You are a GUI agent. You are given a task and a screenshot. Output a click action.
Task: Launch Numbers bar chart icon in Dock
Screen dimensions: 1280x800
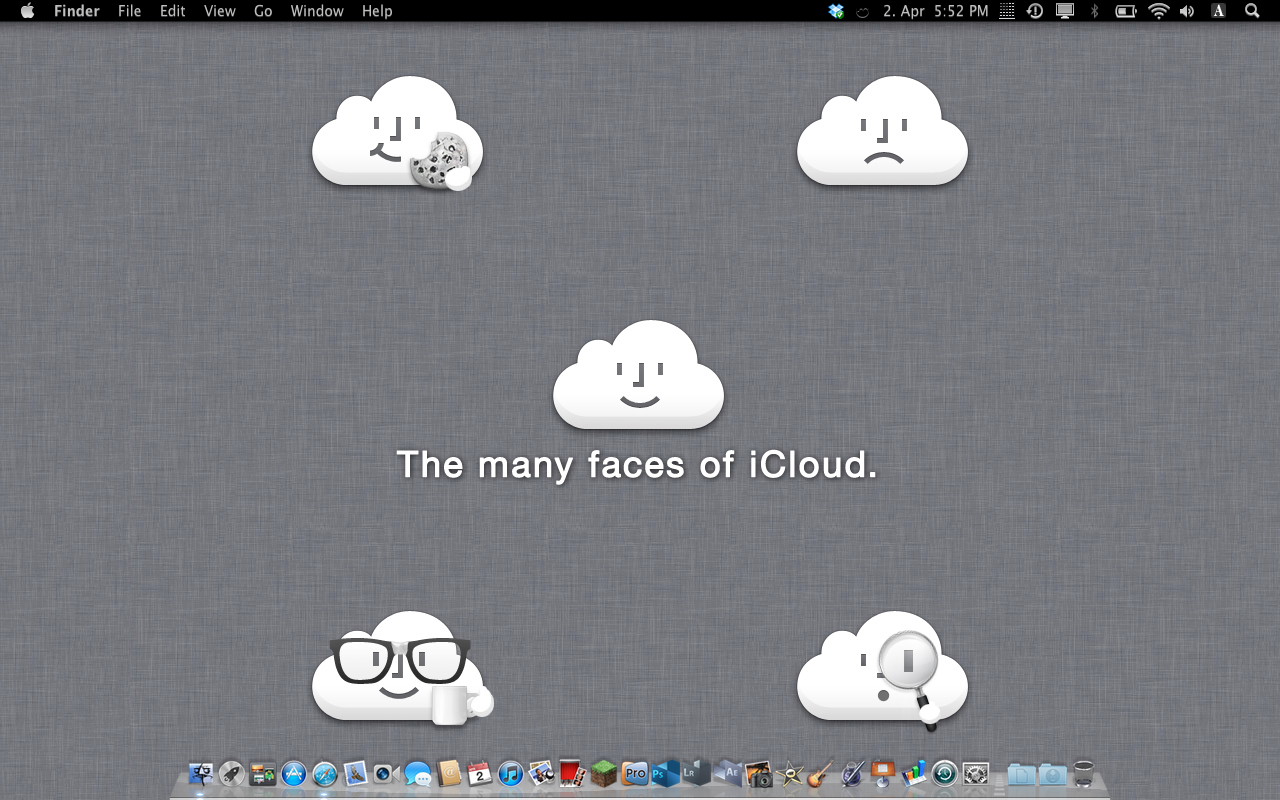[913, 773]
